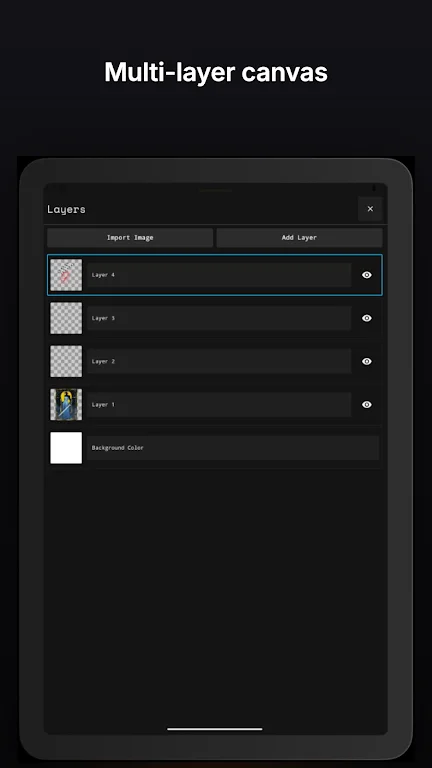Select the empty Layer 3 thumbnail

pyautogui.click(x=66, y=318)
